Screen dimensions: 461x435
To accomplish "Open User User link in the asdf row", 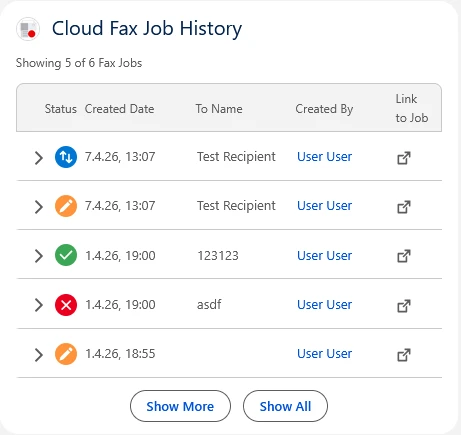I will (x=324, y=305).
